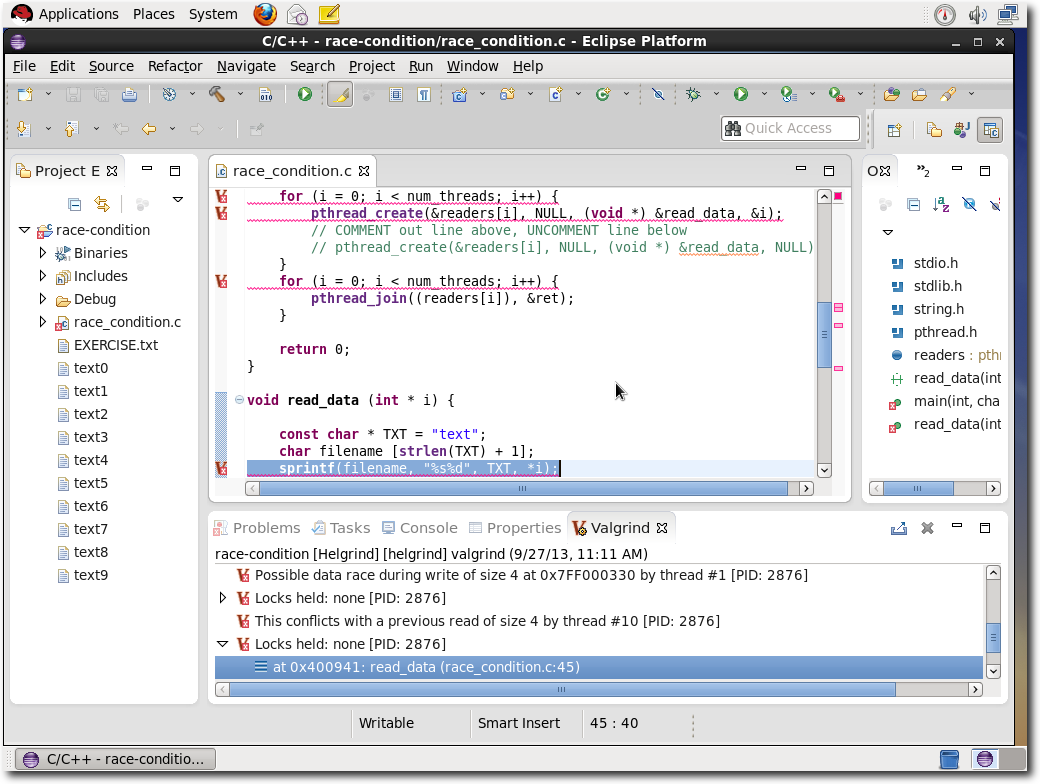The image size is (1040, 784).
Task: Collapse the race-condition project tree
Action: (x=25, y=230)
